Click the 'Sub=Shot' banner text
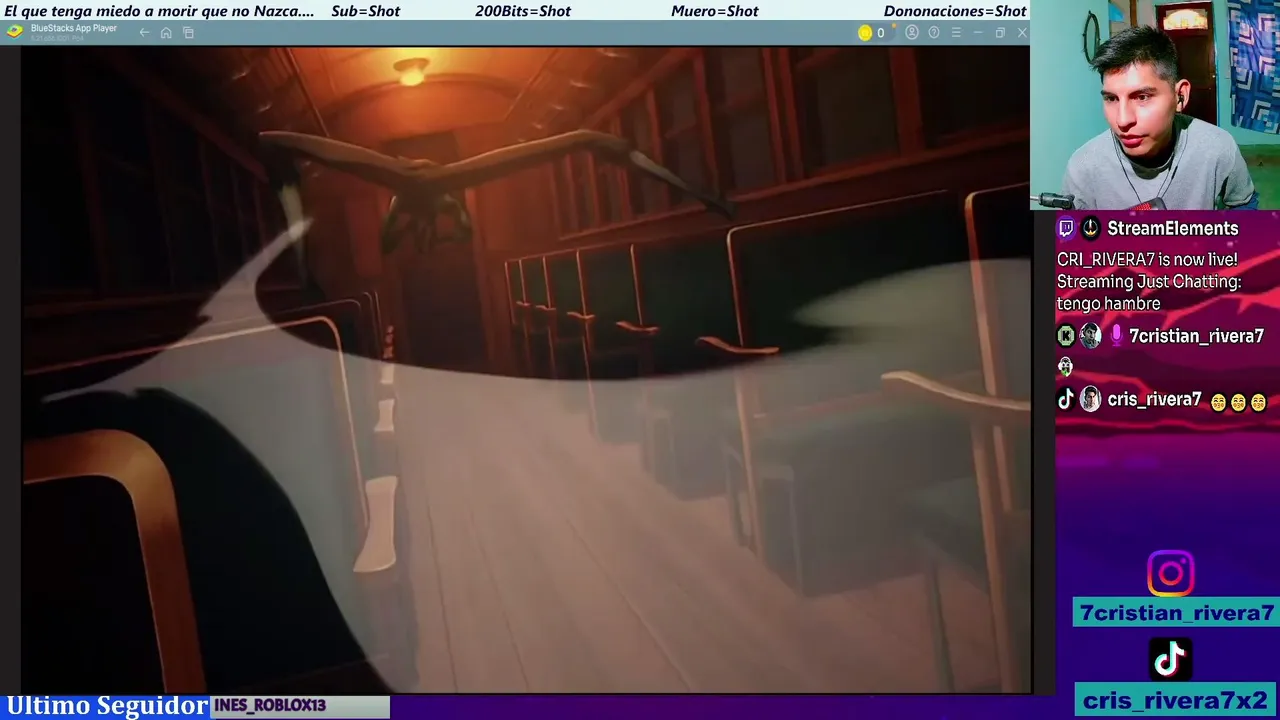This screenshot has width=1280, height=720. click(365, 11)
